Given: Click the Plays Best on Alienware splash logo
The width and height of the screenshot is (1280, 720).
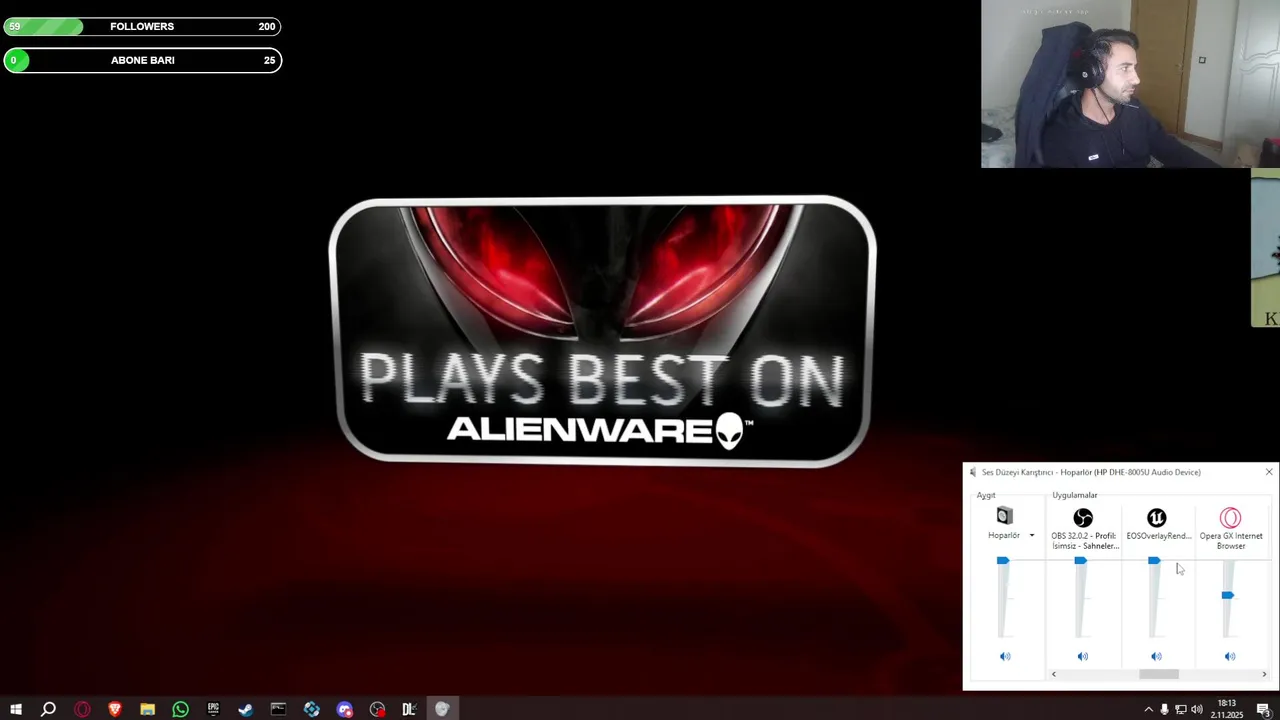Looking at the screenshot, I should [602, 331].
